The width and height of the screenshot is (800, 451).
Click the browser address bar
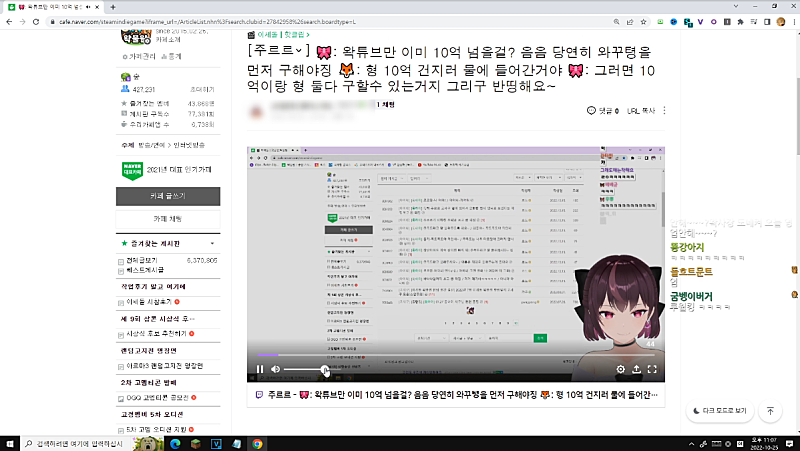[327, 22]
